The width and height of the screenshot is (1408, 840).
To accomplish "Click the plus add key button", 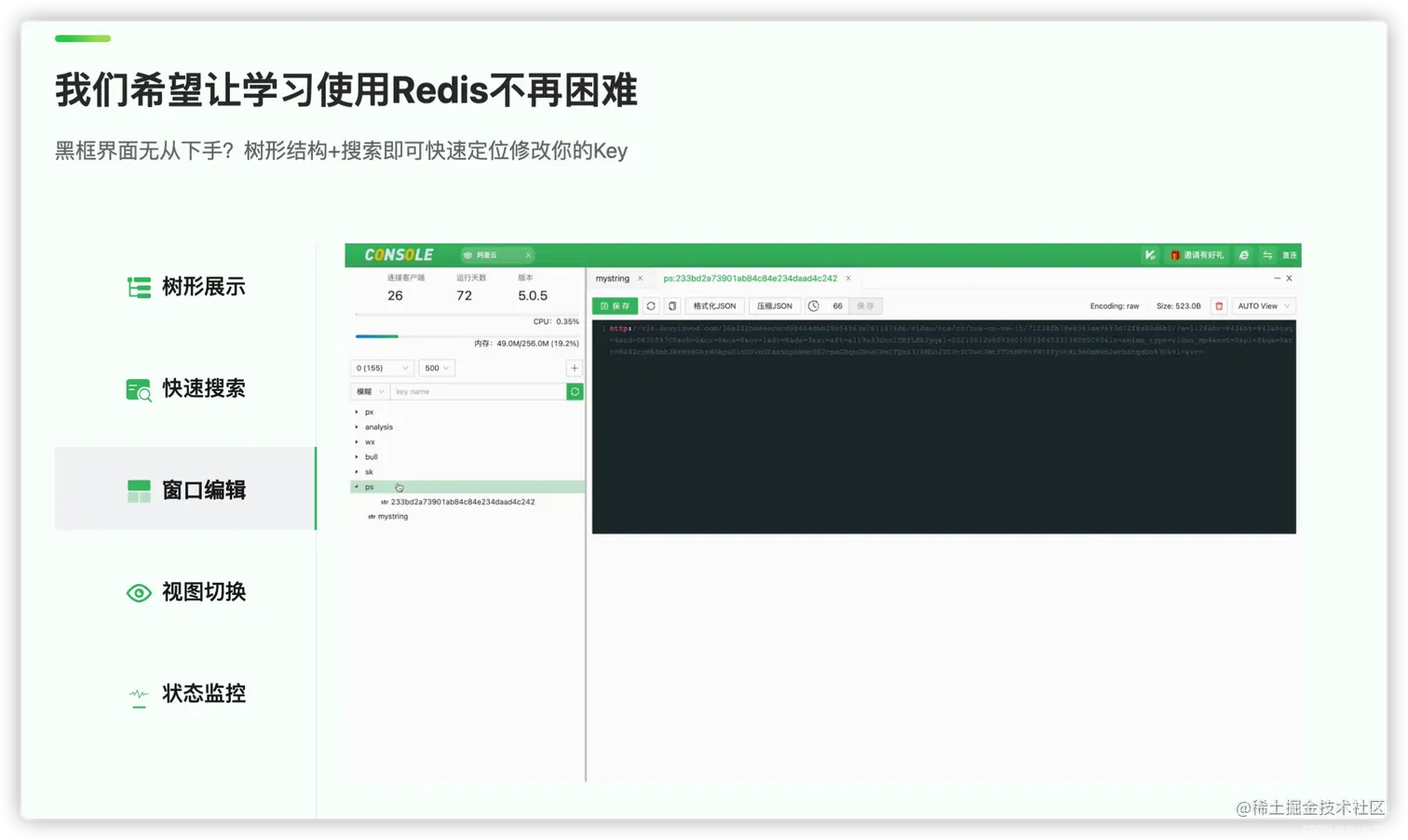I will click(x=575, y=368).
